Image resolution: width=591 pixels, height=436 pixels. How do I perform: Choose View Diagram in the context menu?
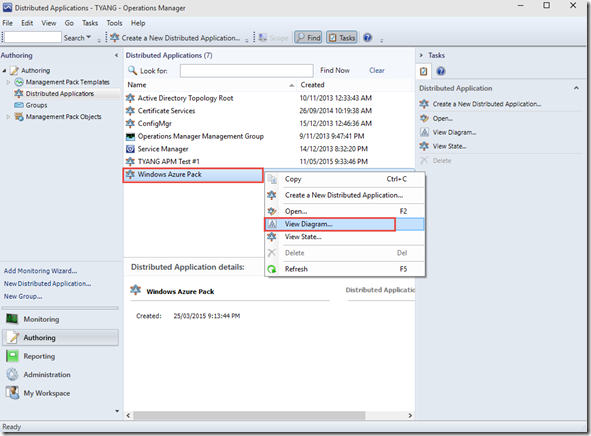coord(344,224)
